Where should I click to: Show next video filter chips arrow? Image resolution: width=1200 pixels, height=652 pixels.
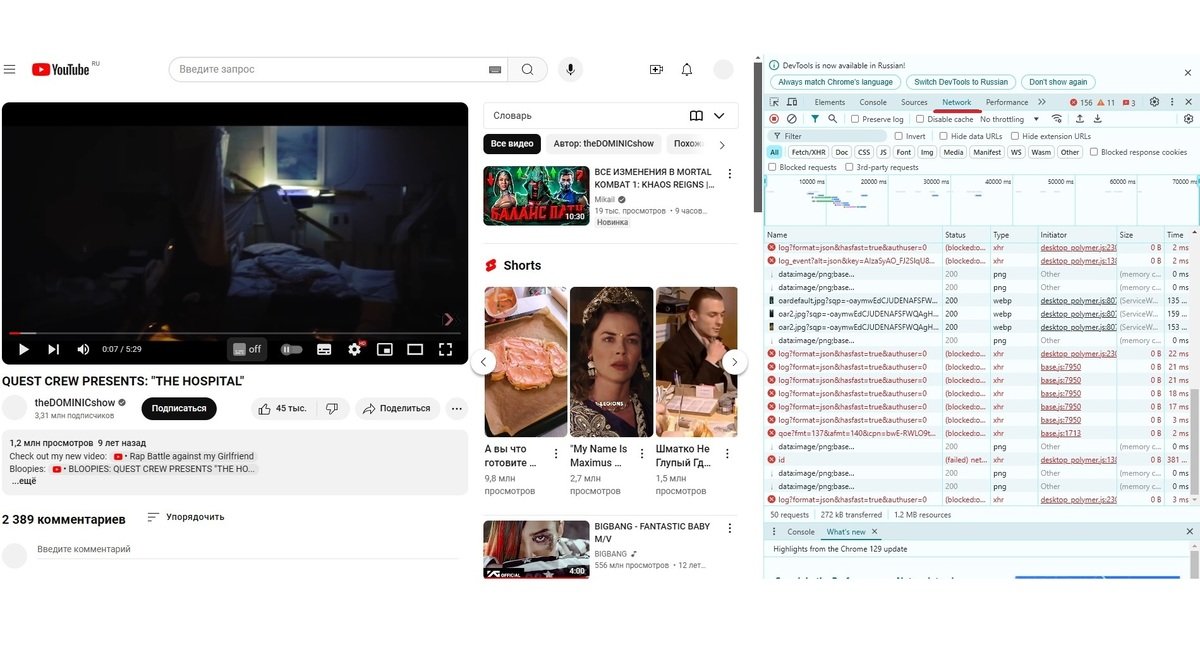coord(723,144)
